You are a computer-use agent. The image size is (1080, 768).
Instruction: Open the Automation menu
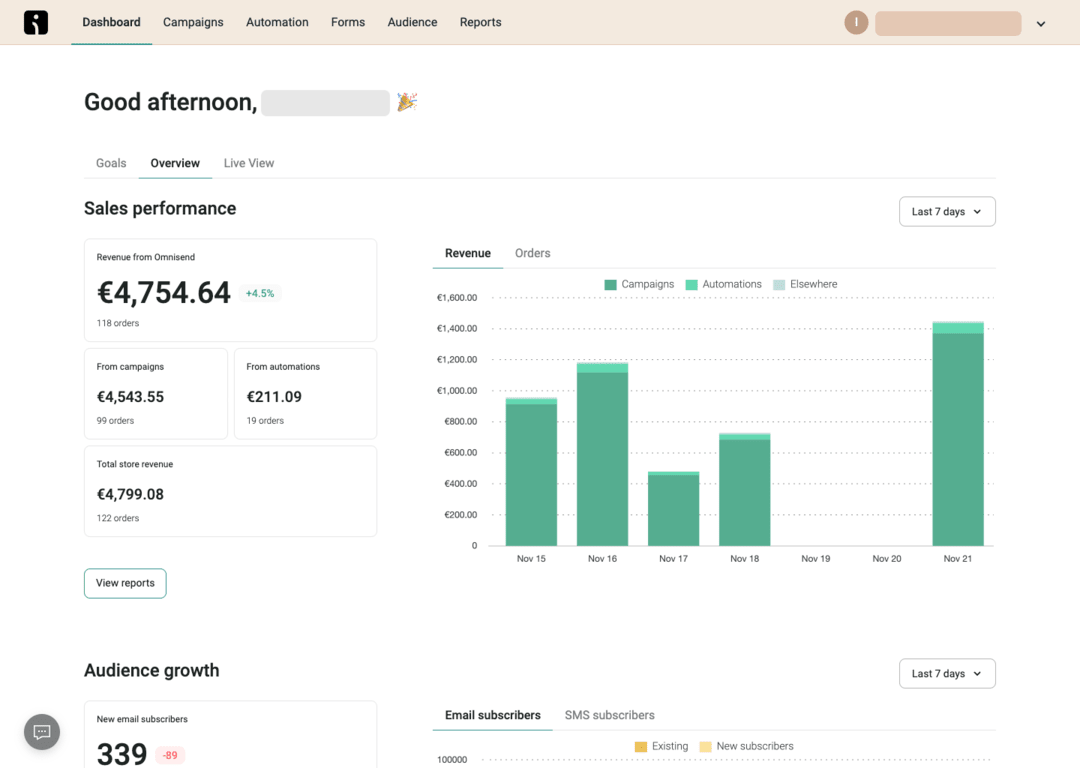[x=277, y=22]
